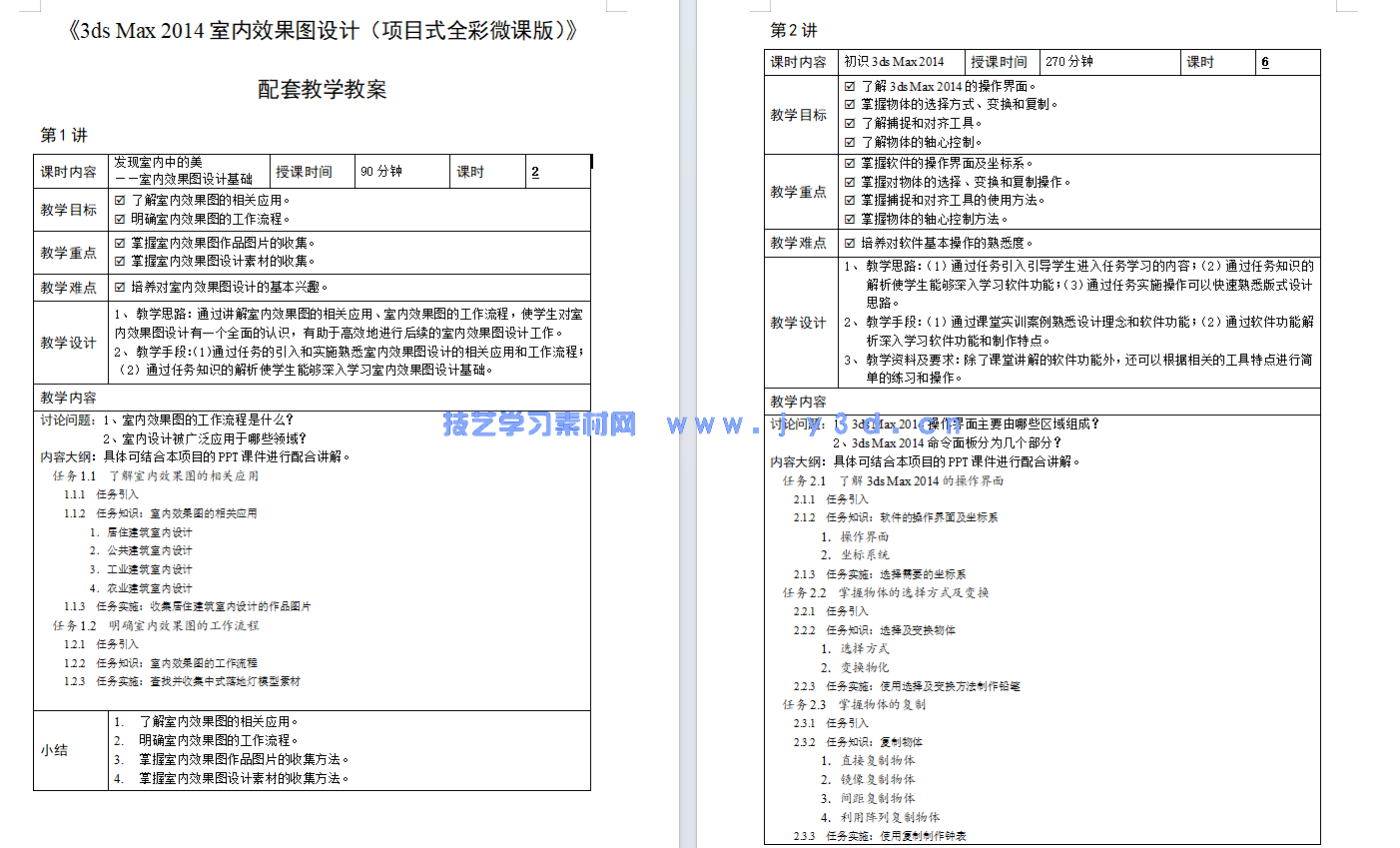Screen dimensions: 1400x848
Task: Select the "任务1.1 了解室内效果图的相关应用" outline entry
Action: coord(156,476)
